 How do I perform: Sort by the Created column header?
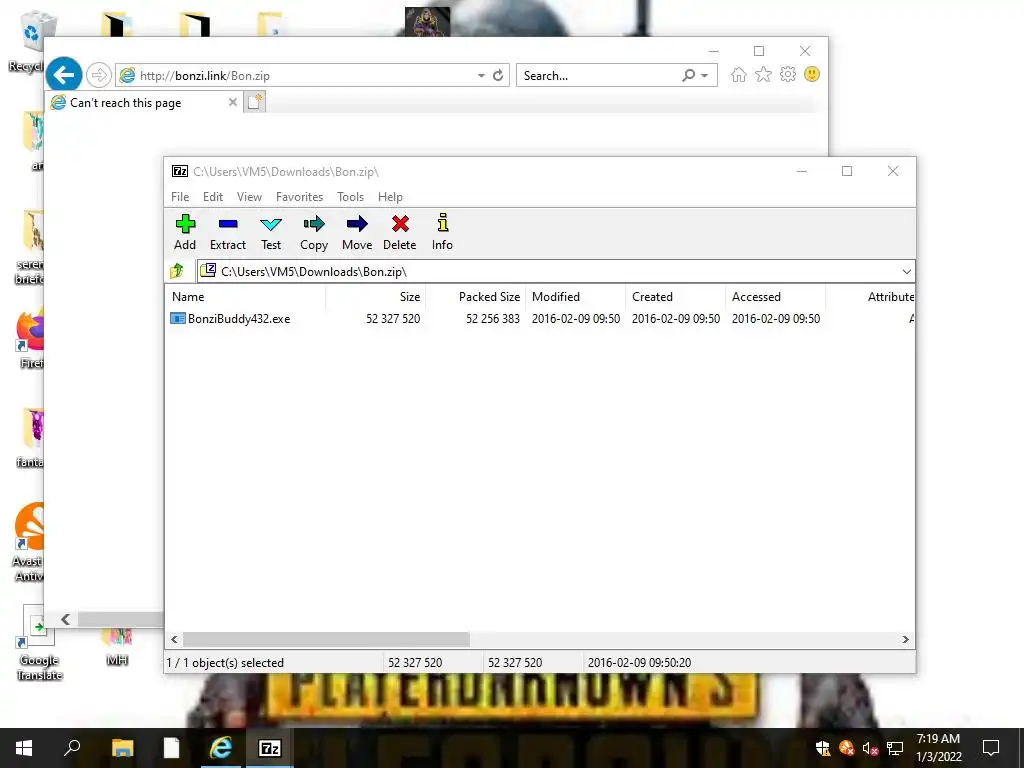[x=675, y=296]
